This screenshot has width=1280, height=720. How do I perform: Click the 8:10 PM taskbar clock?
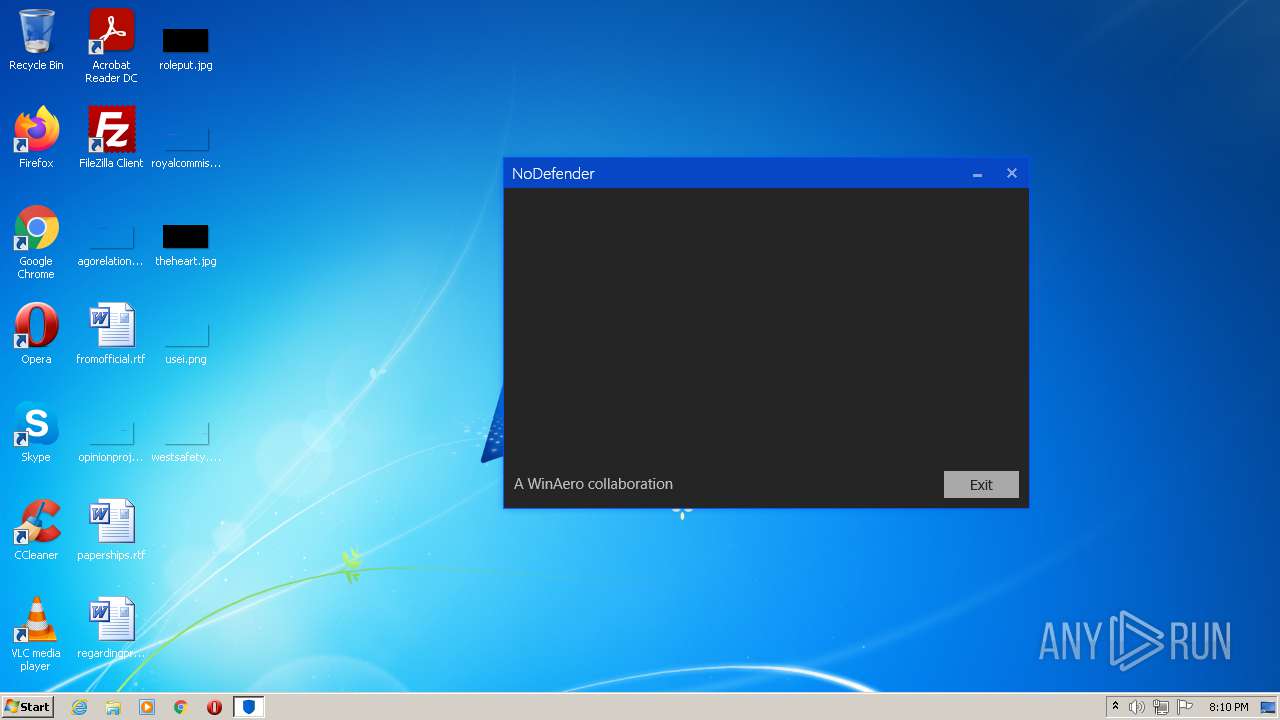click(x=1228, y=707)
